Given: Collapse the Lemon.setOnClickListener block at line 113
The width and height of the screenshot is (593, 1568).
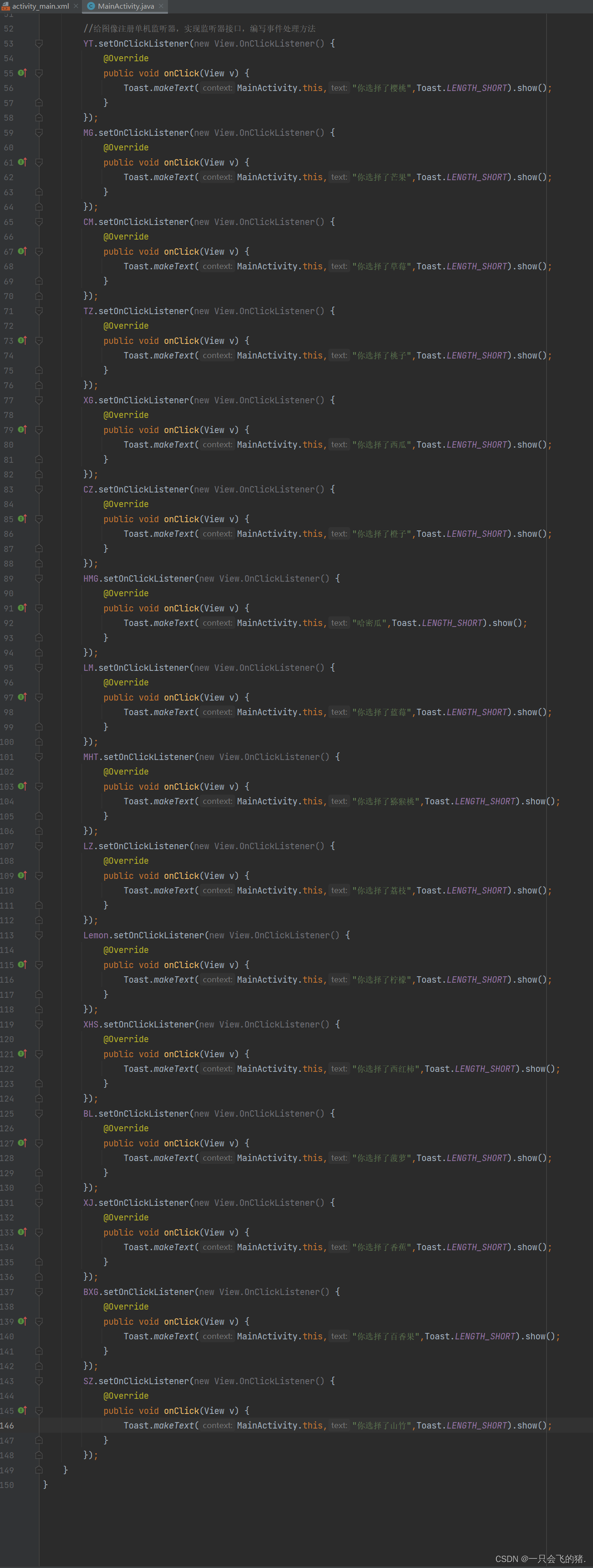Looking at the screenshot, I should click(x=39, y=935).
